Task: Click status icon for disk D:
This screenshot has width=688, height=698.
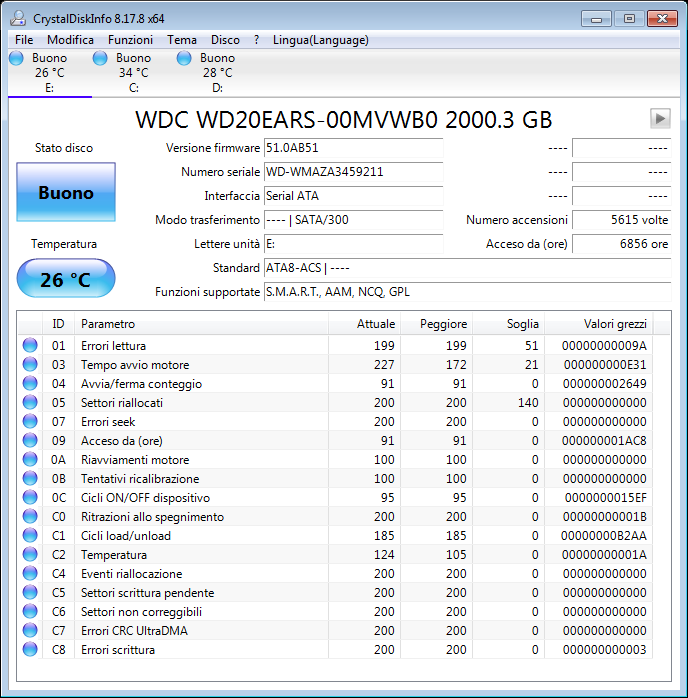Action: coord(184,58)
